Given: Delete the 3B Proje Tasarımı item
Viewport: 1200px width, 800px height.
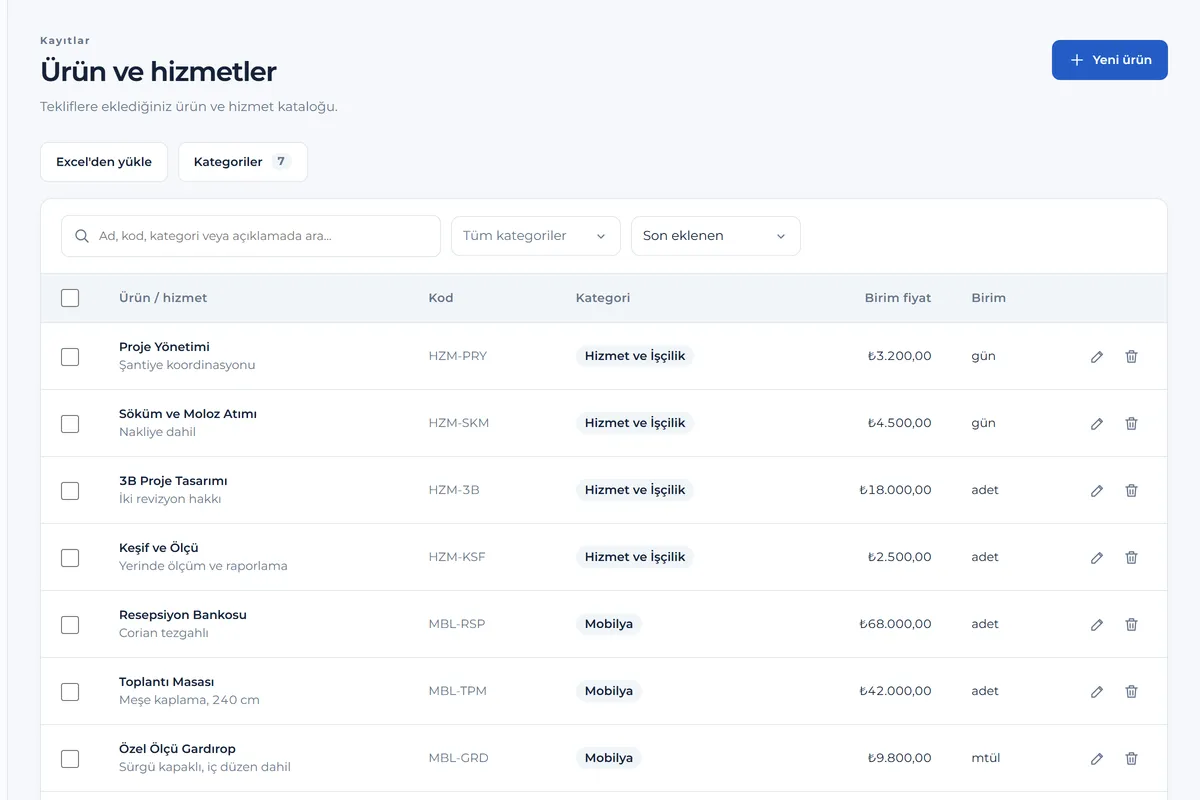Looking at the screenshot, I should pos(1131,490).
